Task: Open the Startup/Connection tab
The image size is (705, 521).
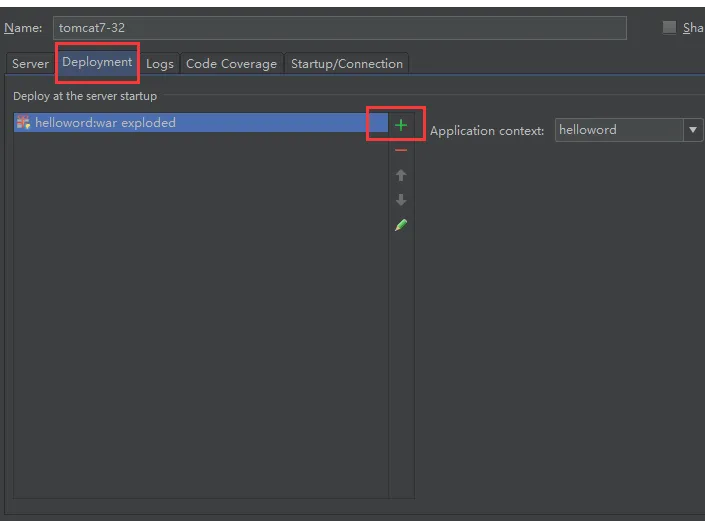Action: pos(347,64)
